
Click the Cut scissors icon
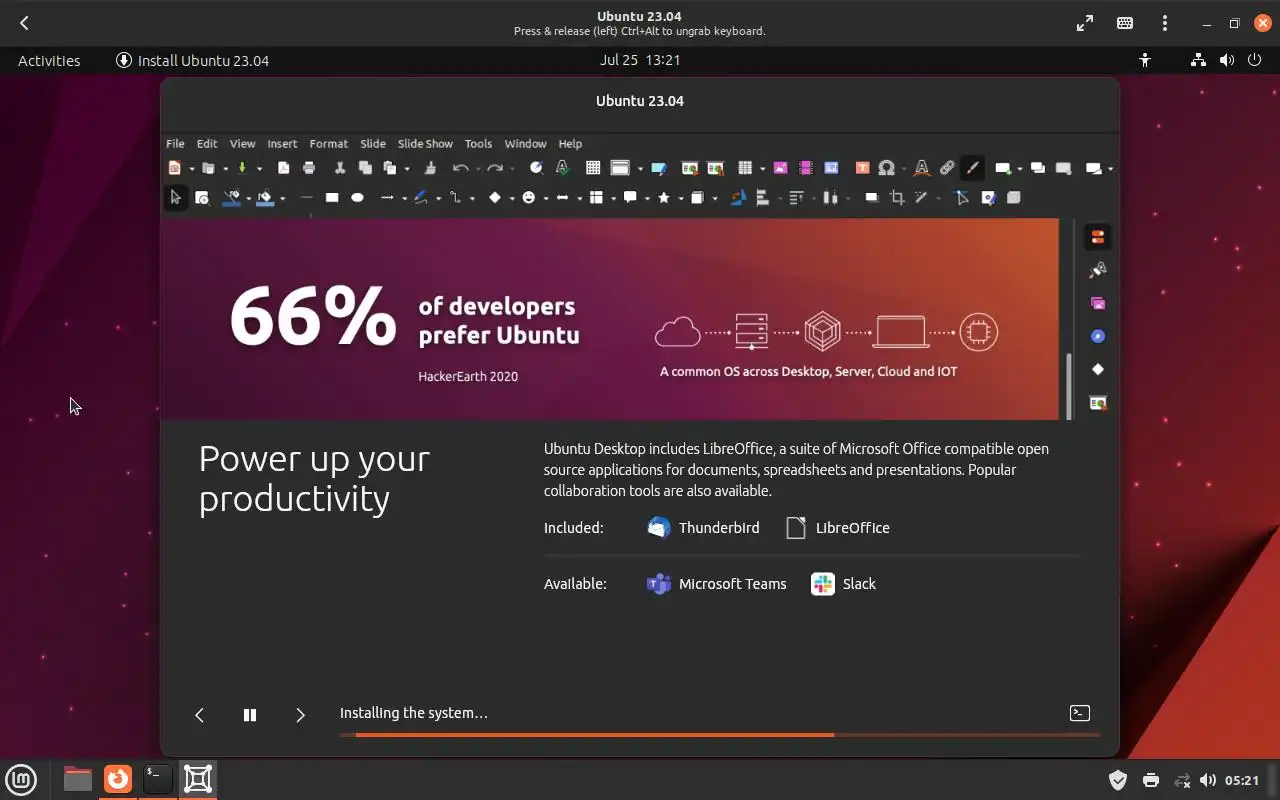340,168
